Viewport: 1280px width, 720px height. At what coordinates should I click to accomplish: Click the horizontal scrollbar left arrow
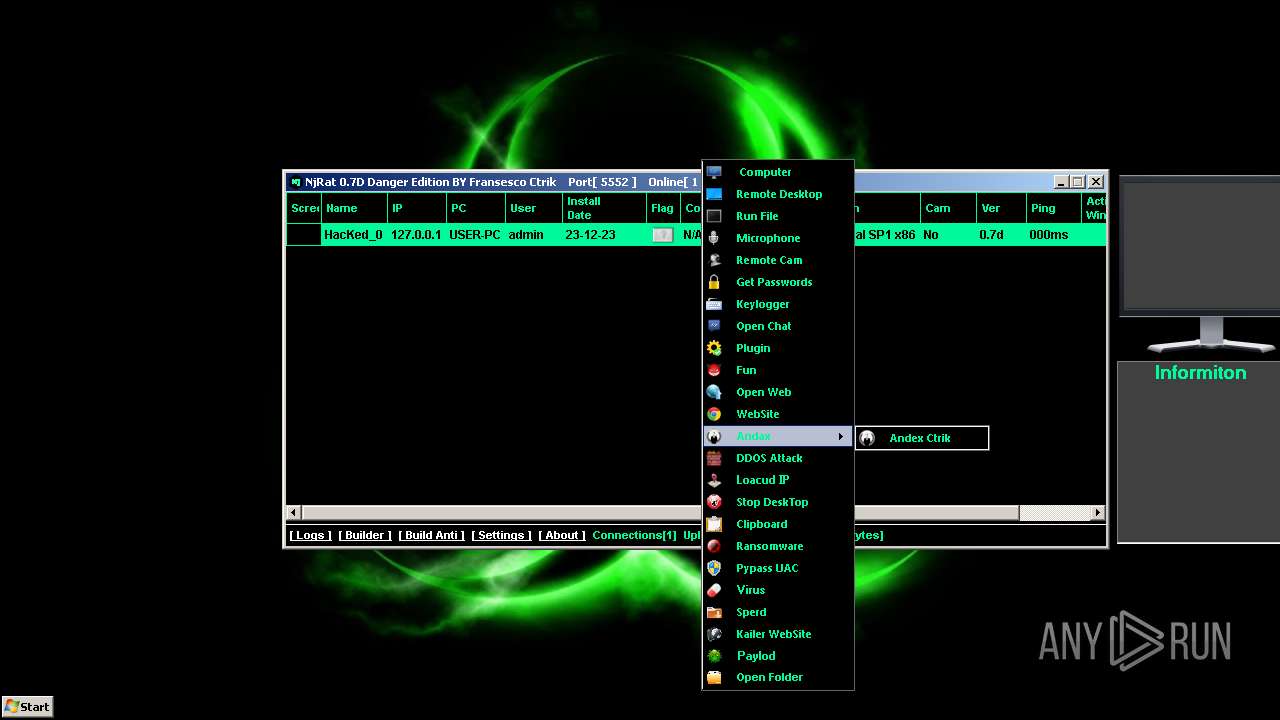(x=294, y=512)
